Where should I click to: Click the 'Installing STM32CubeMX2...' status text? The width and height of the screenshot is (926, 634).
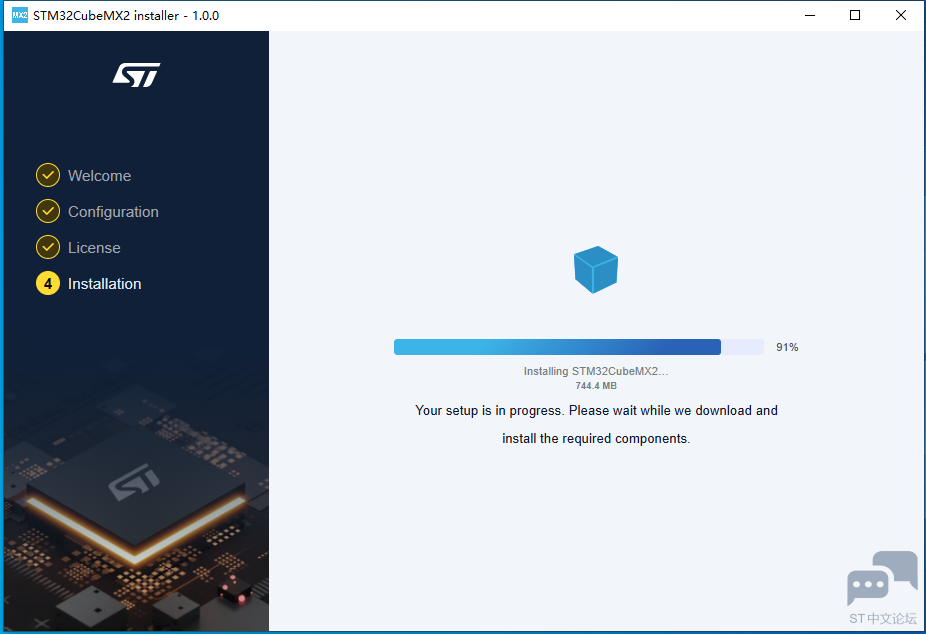596,371
